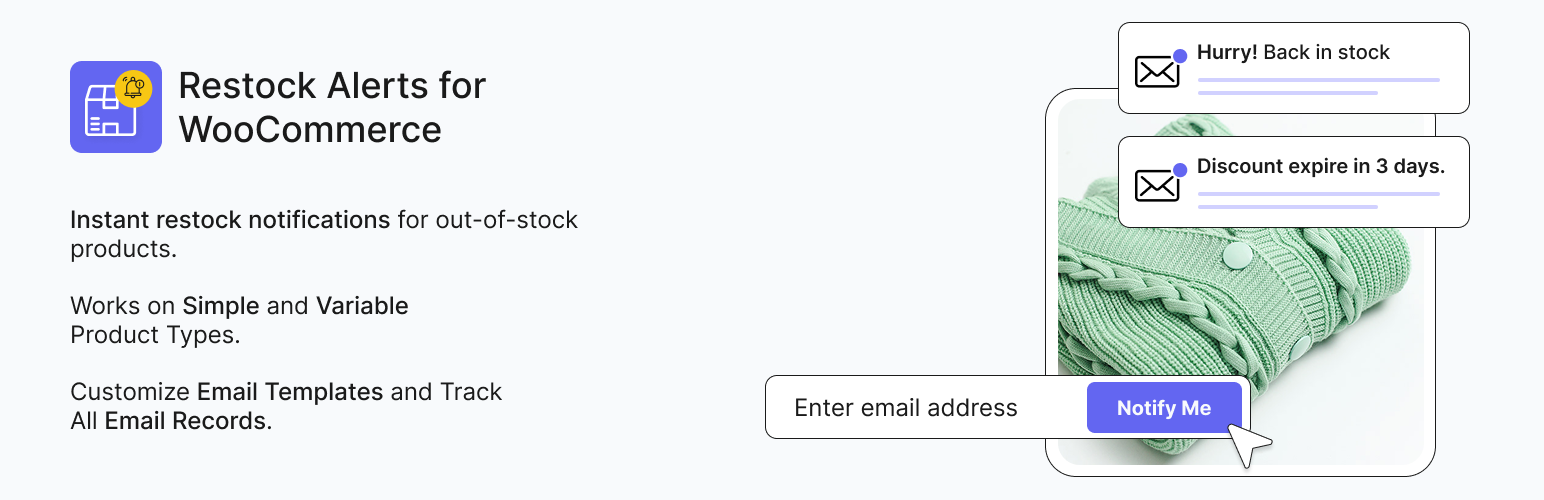This screenshot has width=1544, height=500.
Task: Select the "Instant restock notifications" bold text
Action: point(230,220)
